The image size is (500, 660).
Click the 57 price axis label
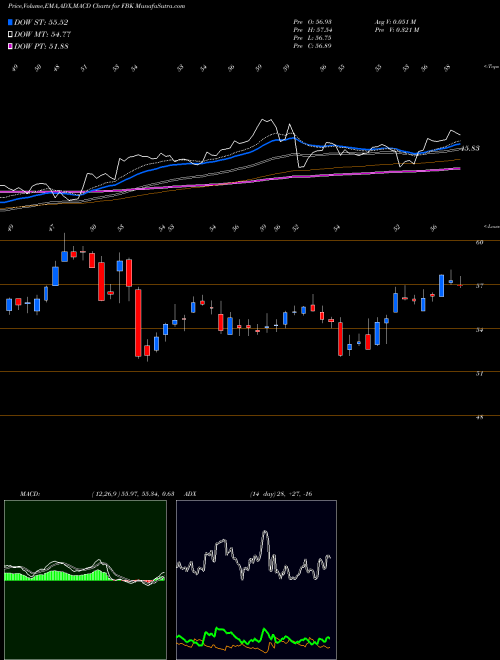coord(479,286)
